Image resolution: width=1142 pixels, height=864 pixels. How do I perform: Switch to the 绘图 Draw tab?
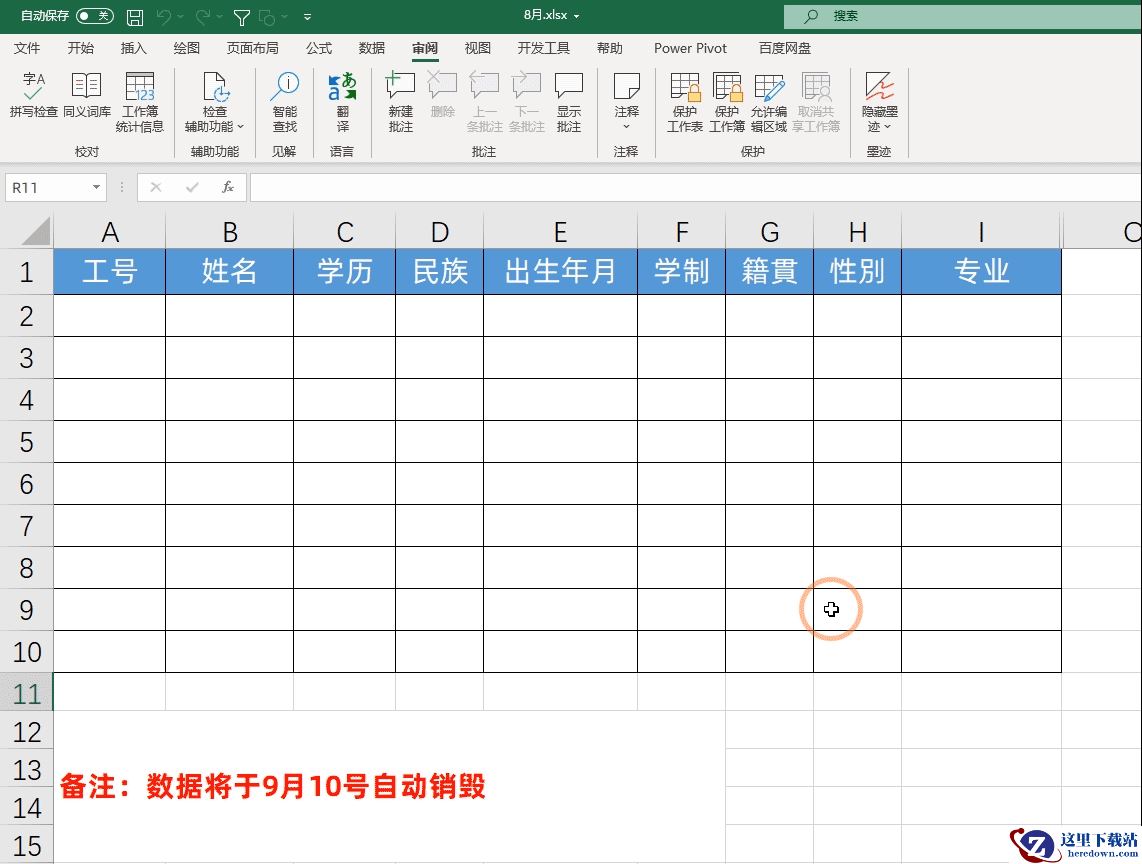pos(186,48)
